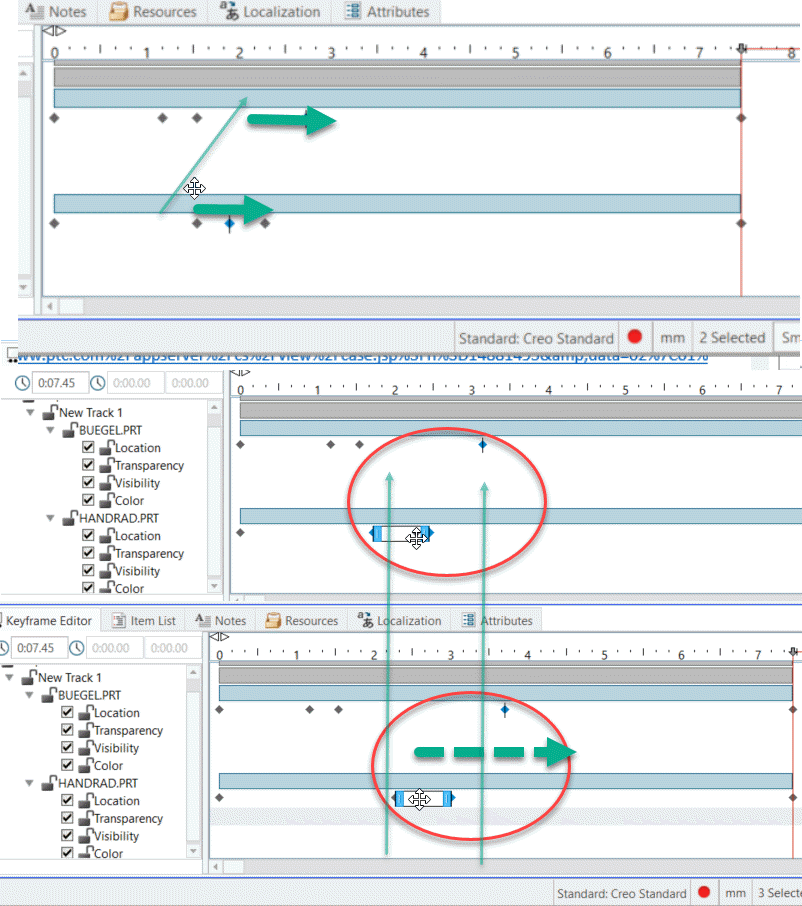Uncheck BUEGEL.PRT Location checkbox in the bottom screenshot
This screenshot has width=802, height=906.
67,712
